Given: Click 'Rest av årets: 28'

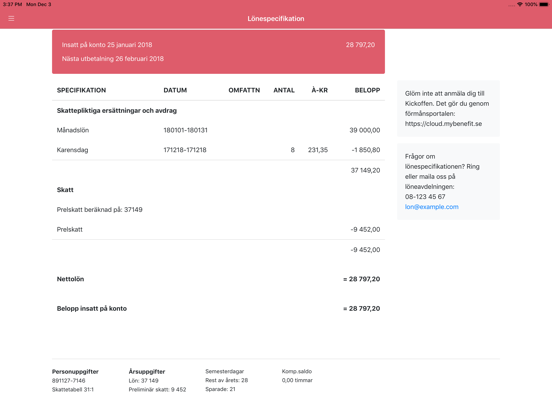Looking at the screenshot, I should click(x=227, y=380).
